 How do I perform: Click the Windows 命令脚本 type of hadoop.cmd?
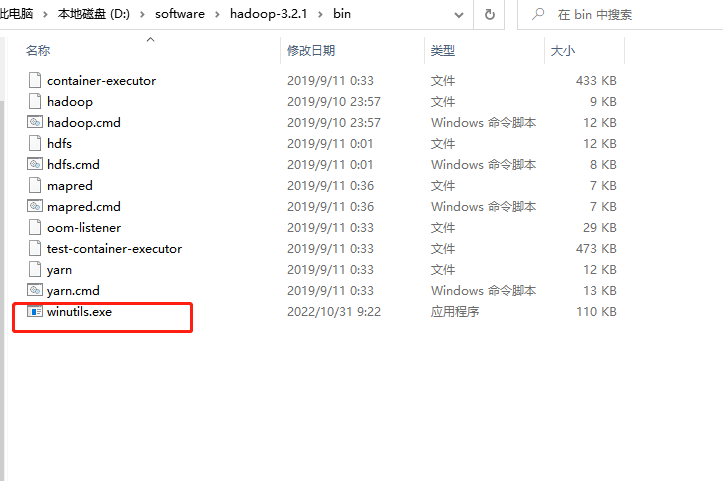tap(483, 123)
